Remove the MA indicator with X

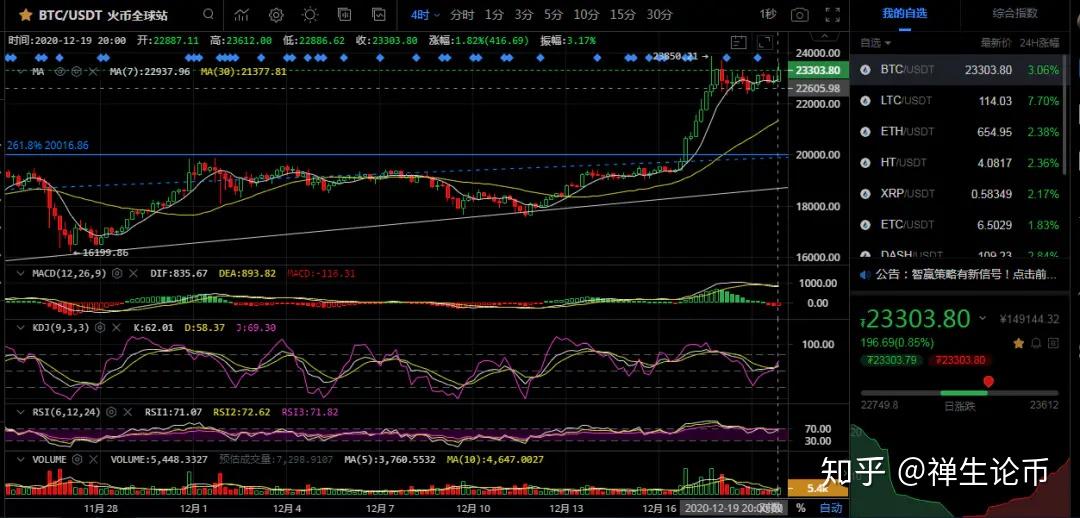pyautogui.click(x=92, y=71)
